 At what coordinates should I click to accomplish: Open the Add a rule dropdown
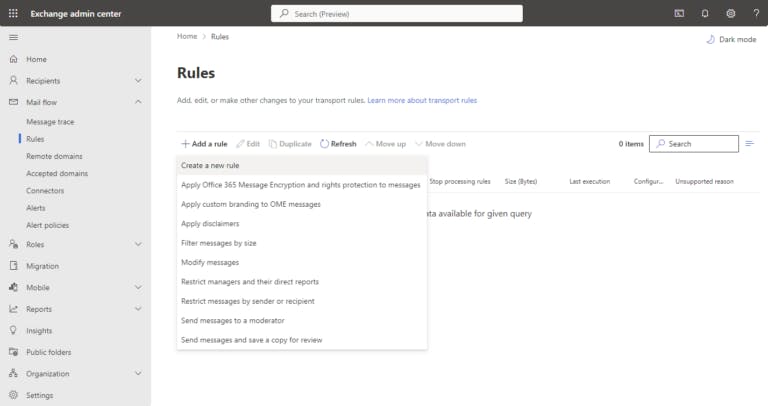204,144
